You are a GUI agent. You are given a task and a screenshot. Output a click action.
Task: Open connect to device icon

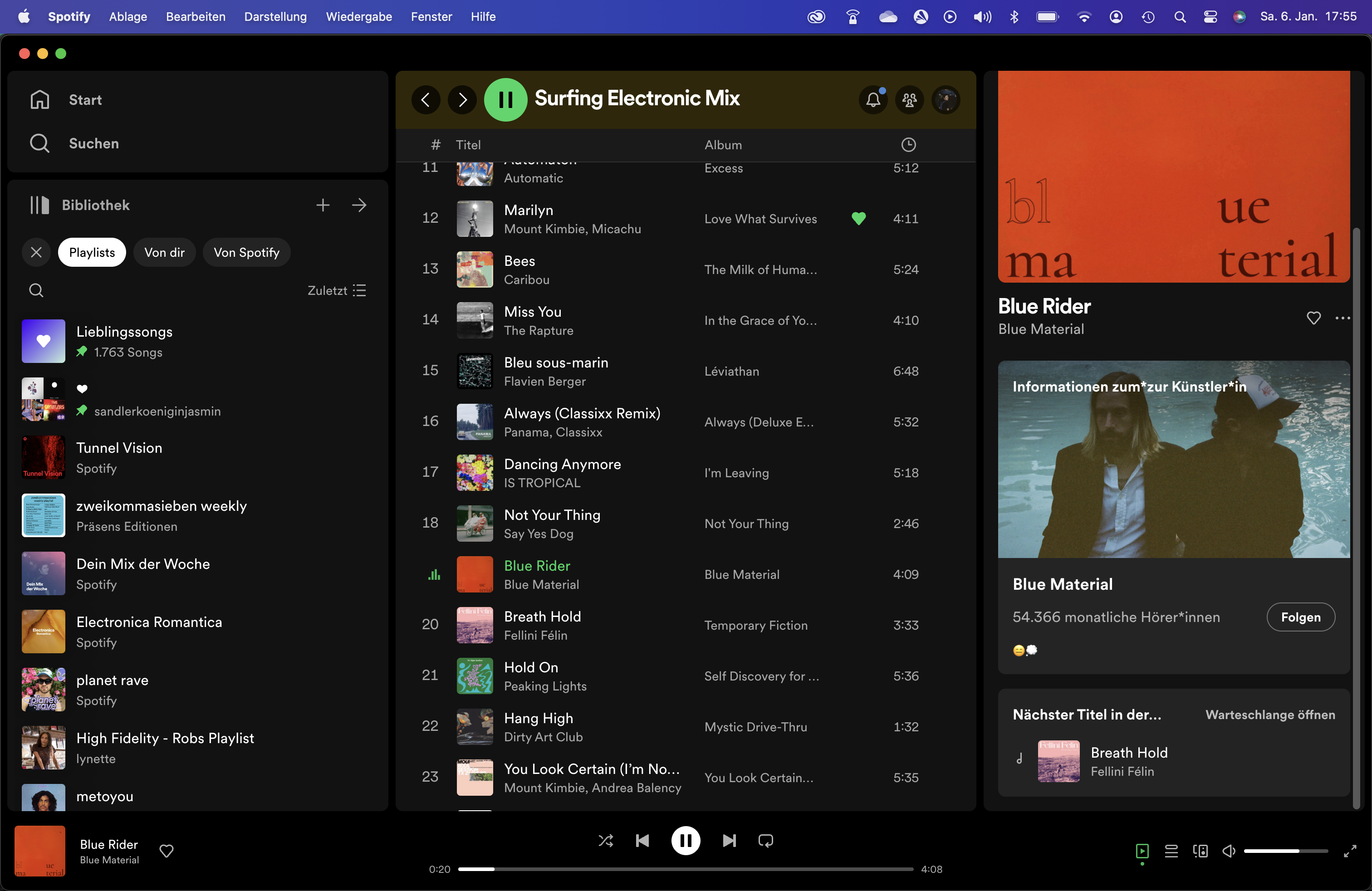pyautogui.click(x=1200, y=851)
